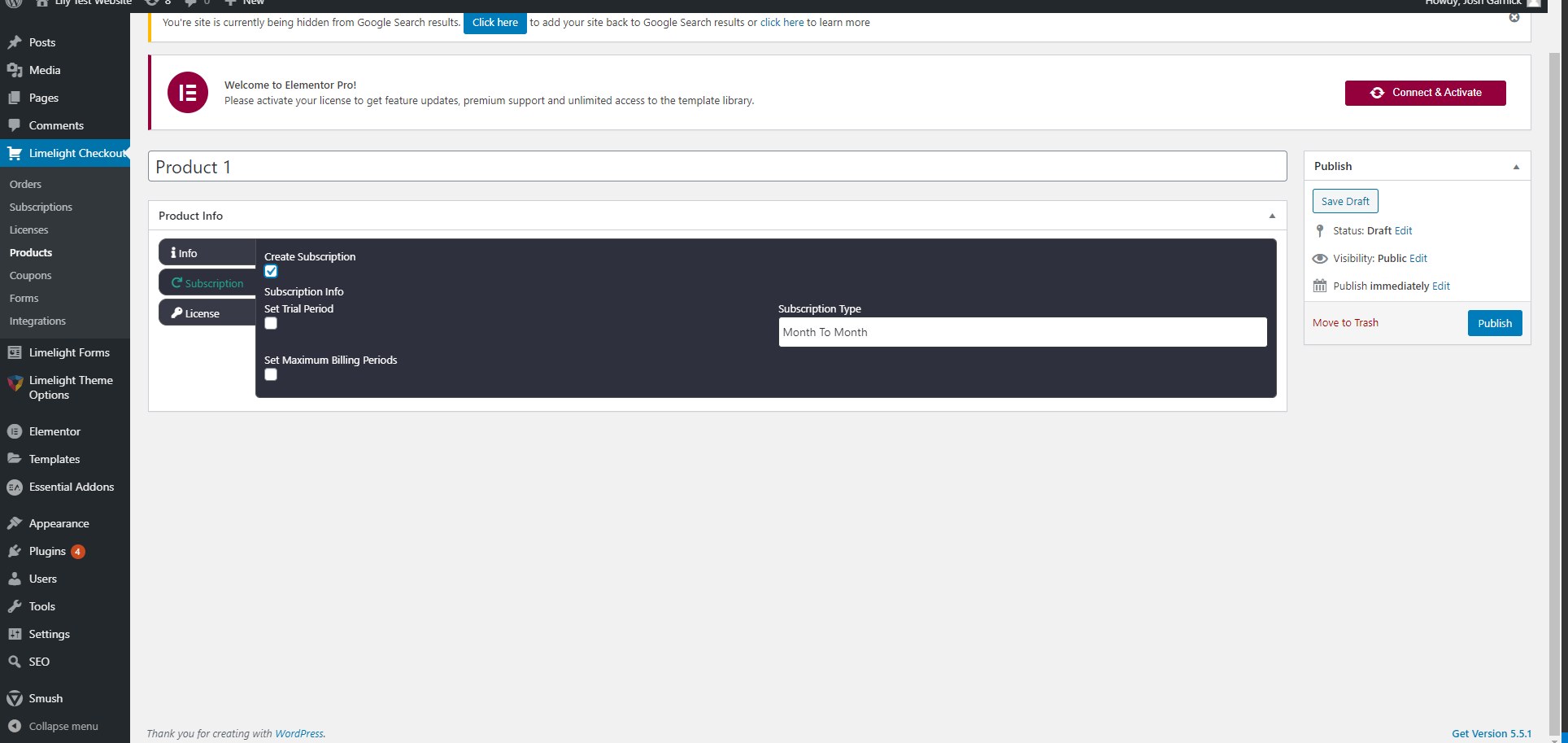Click the Save Draft button

click(x=1345, y=201)
